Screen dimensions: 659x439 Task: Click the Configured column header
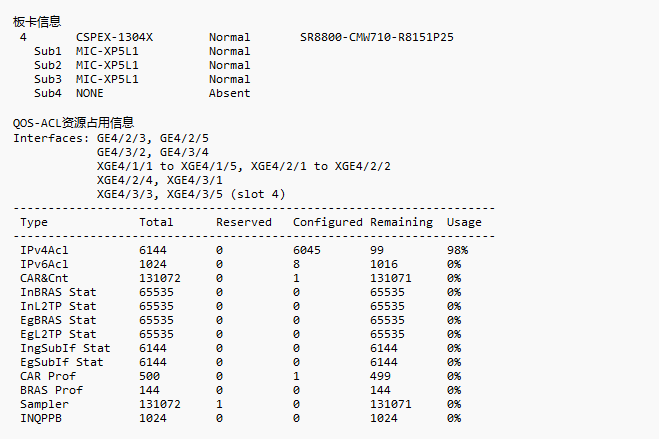(327, 222)
